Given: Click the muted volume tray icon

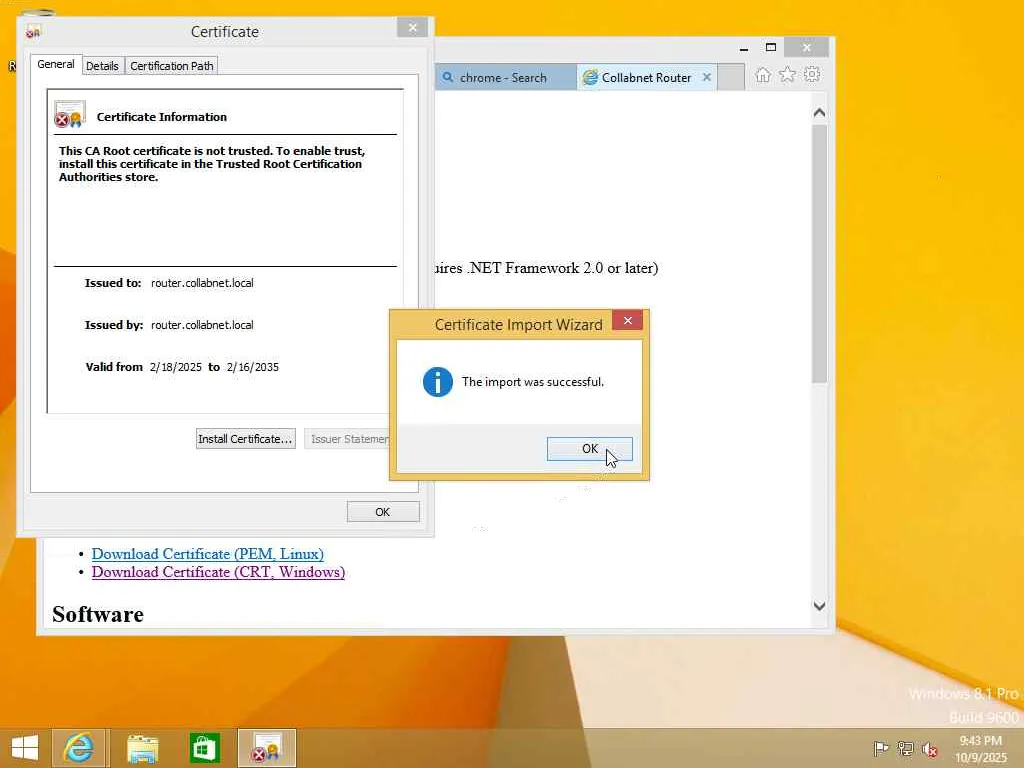Looking at the screenshot, I should pos(930,749).
